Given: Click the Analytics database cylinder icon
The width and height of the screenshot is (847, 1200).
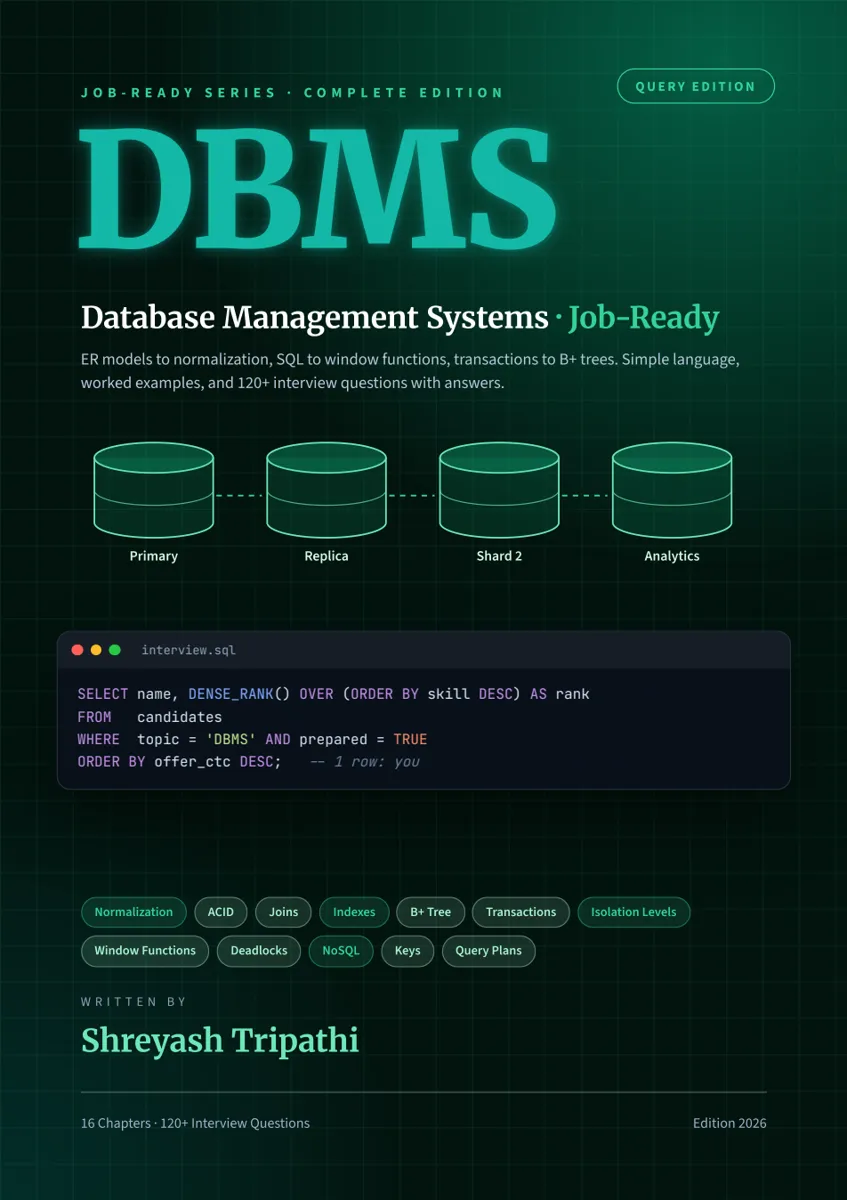Looking at the screenshot, I should [672, 490].
